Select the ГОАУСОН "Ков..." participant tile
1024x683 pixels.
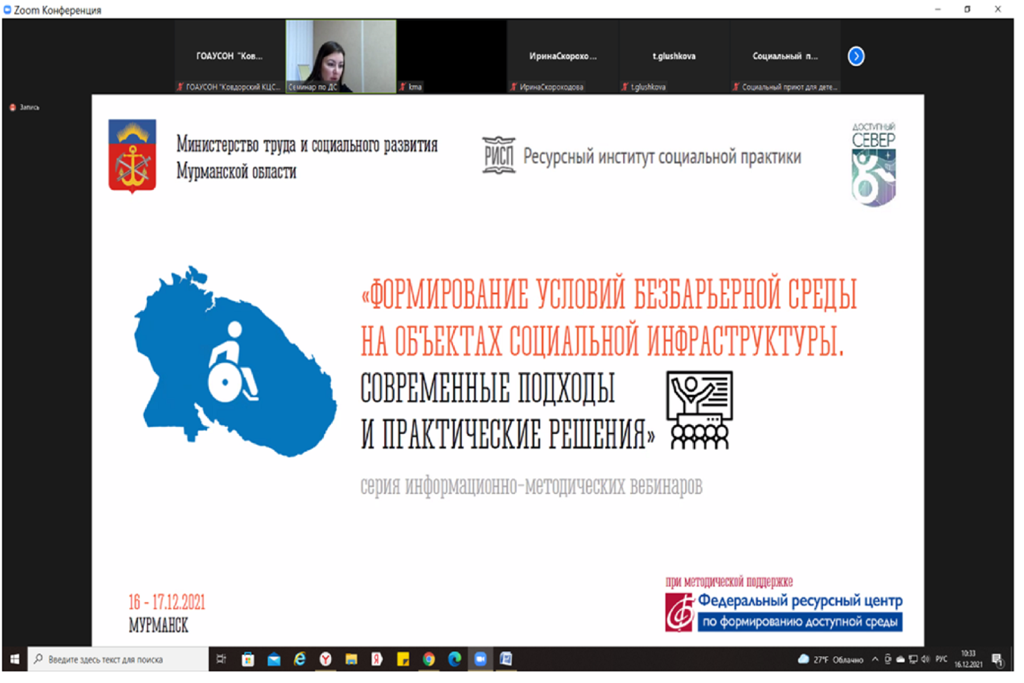[229, 56]
